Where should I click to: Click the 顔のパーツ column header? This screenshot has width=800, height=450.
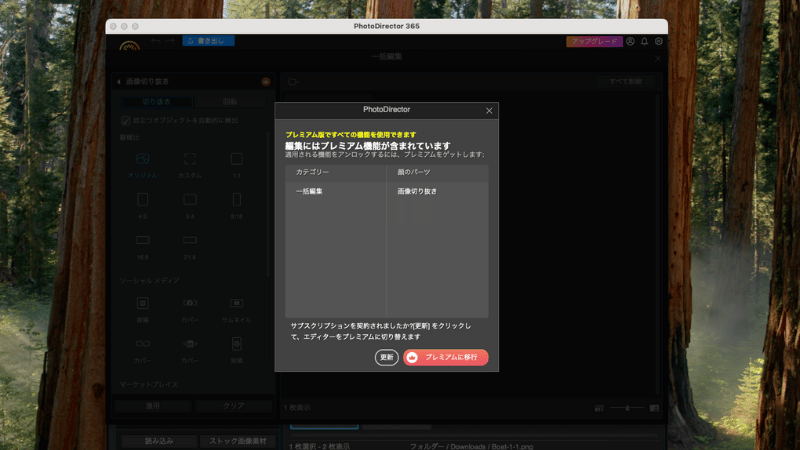[x=413, y=172]
